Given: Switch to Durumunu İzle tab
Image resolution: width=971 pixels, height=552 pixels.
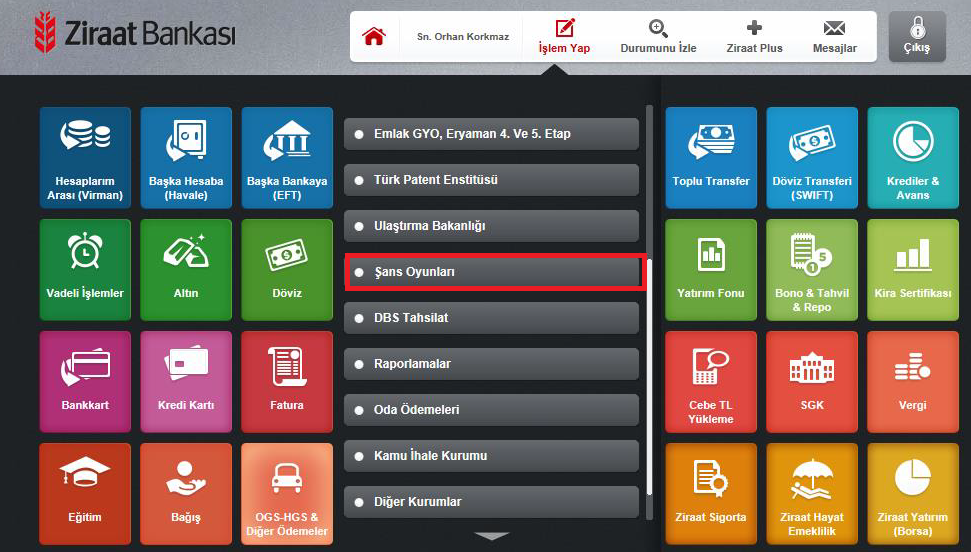Looking at the screenshot, I should 658,37.
